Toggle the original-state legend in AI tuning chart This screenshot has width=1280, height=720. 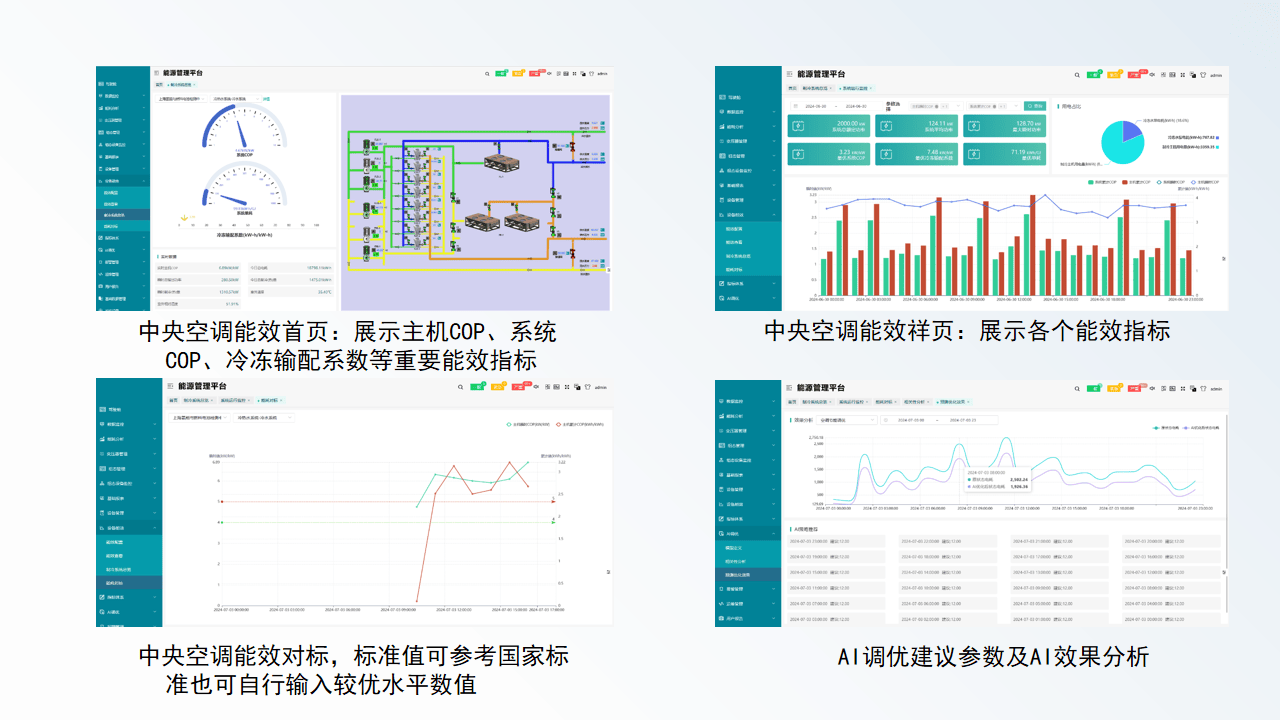coord(1166,427)
